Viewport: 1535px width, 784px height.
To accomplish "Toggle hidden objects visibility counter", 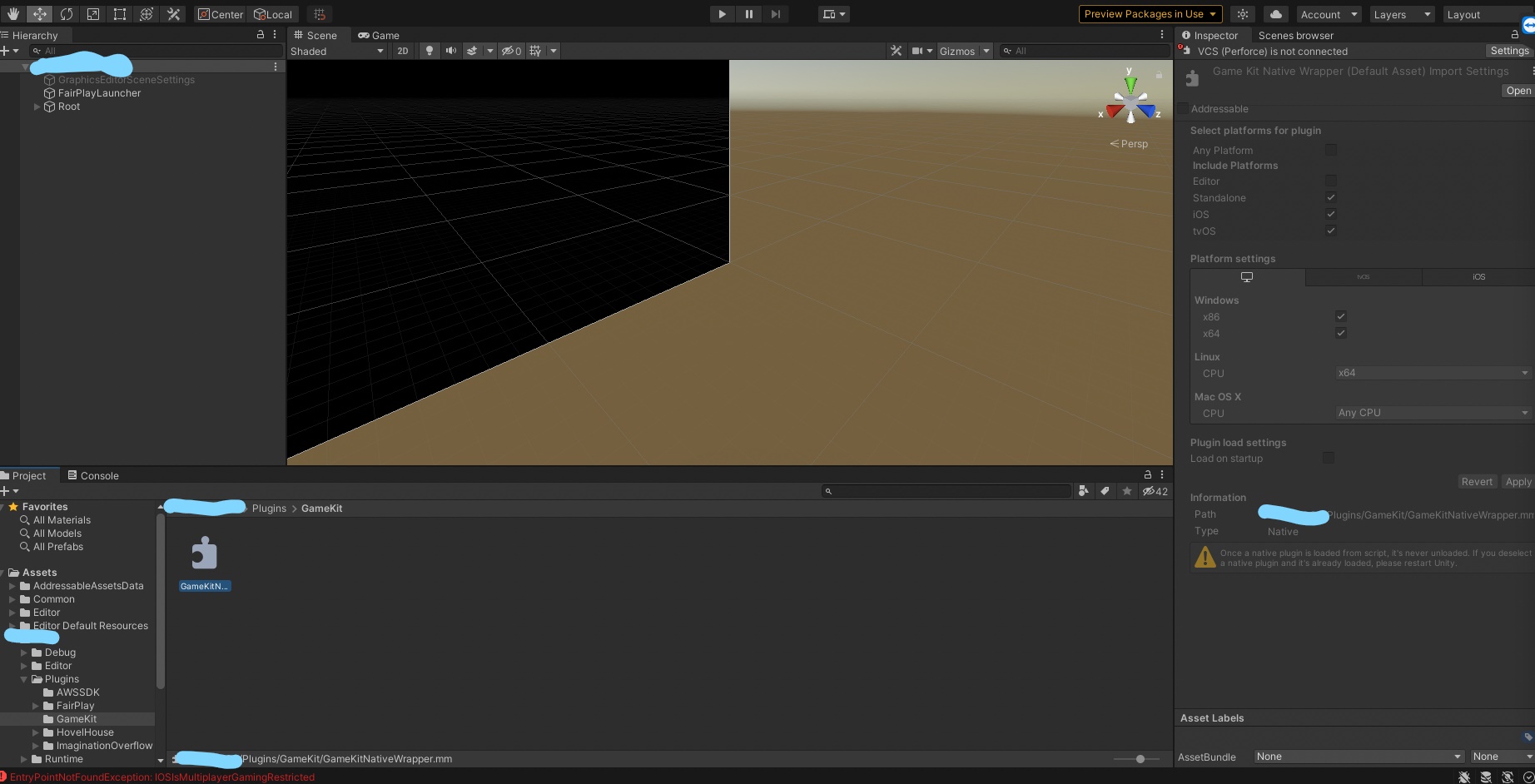I will coord(511,51).
